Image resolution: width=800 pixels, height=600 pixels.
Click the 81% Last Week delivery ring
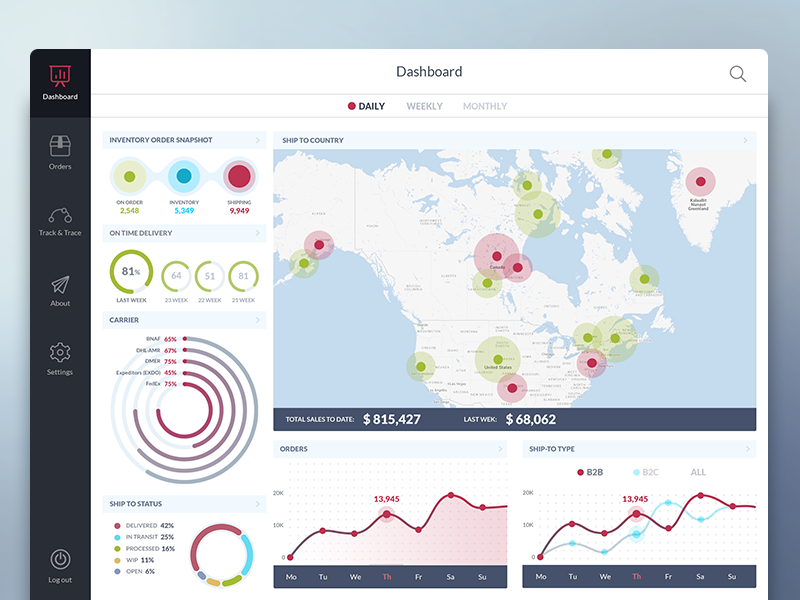pyautogui.click(x=131, y=269)
